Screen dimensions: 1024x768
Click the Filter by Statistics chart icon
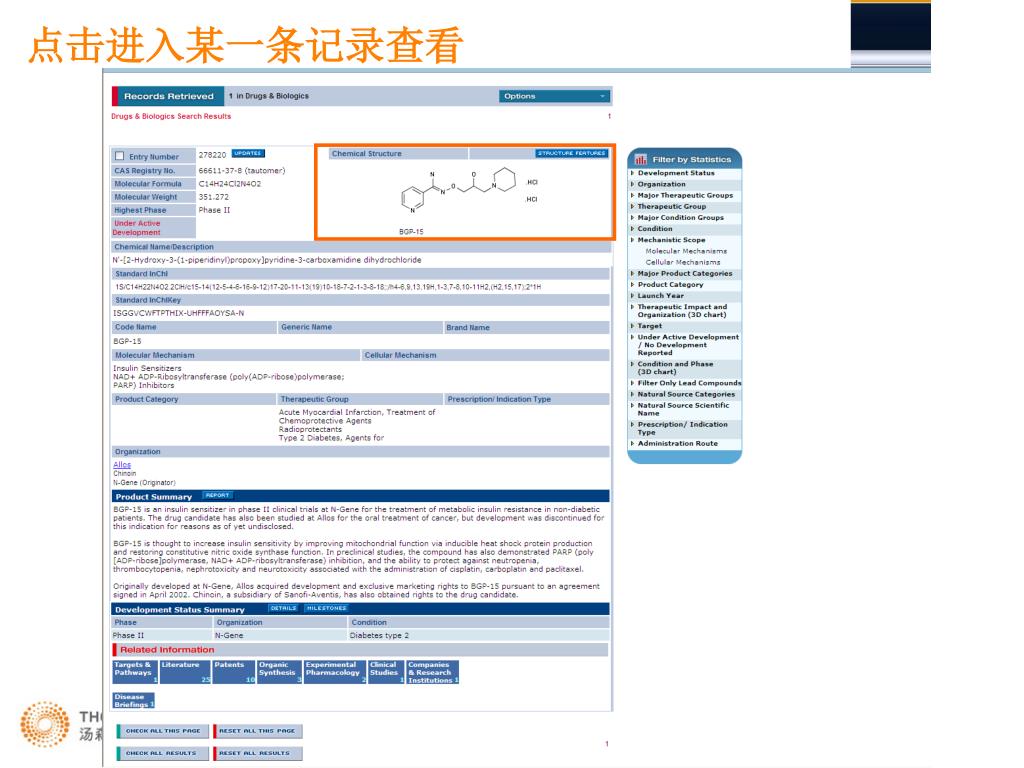[641, 159]
